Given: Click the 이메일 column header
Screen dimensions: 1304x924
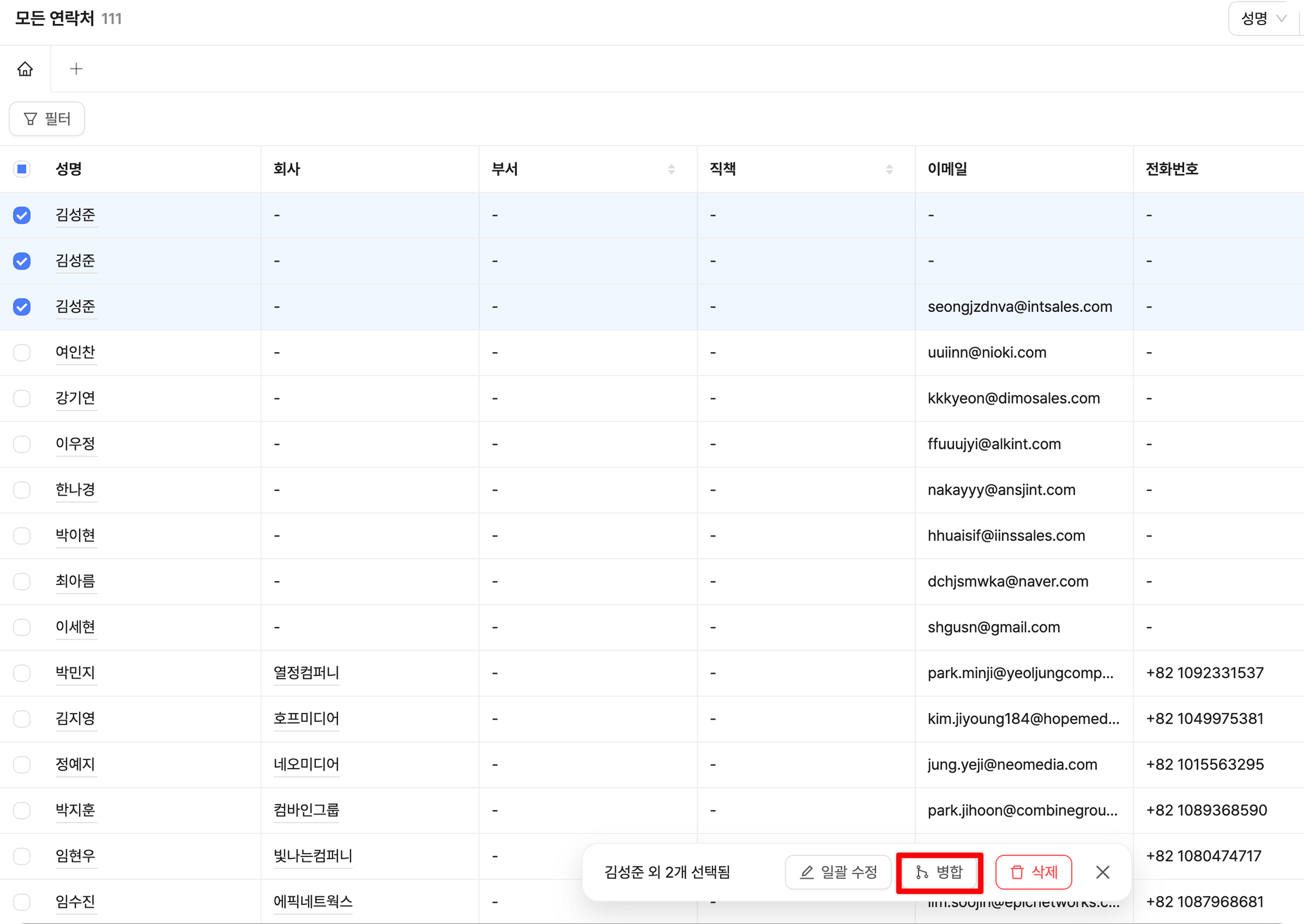Looking at the screenshot, I should [947, 169].
